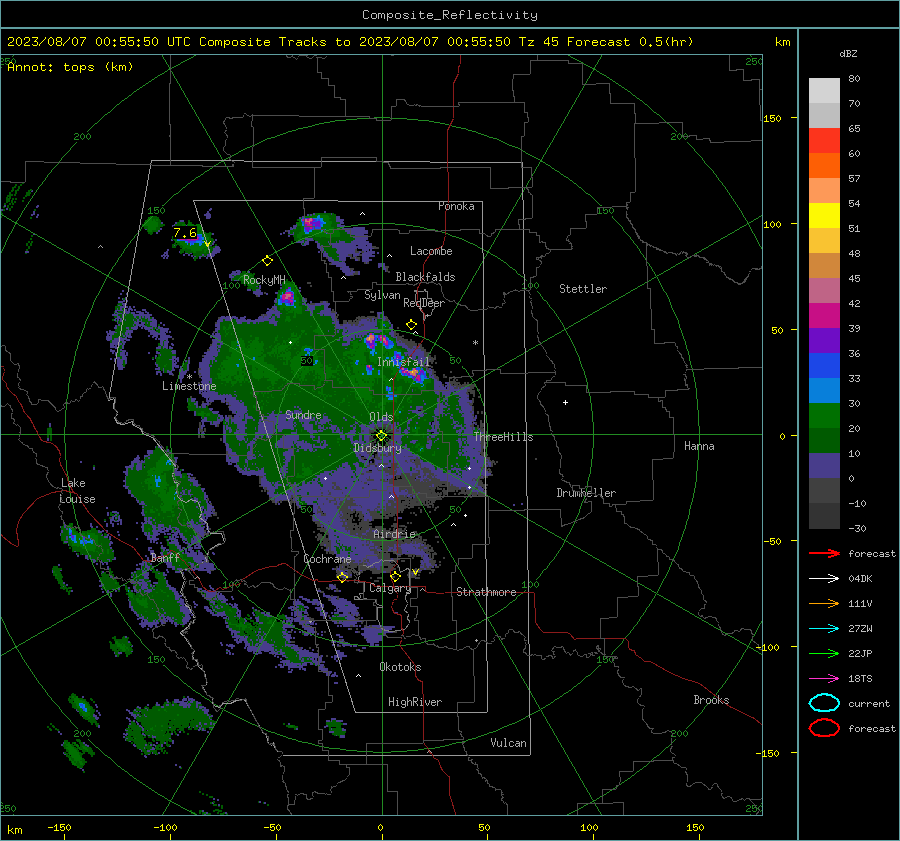Viewport: 900px width, 841px height.
Task: Select the light gray 80 dBZ swatch
Action: (x=824, y=90)
